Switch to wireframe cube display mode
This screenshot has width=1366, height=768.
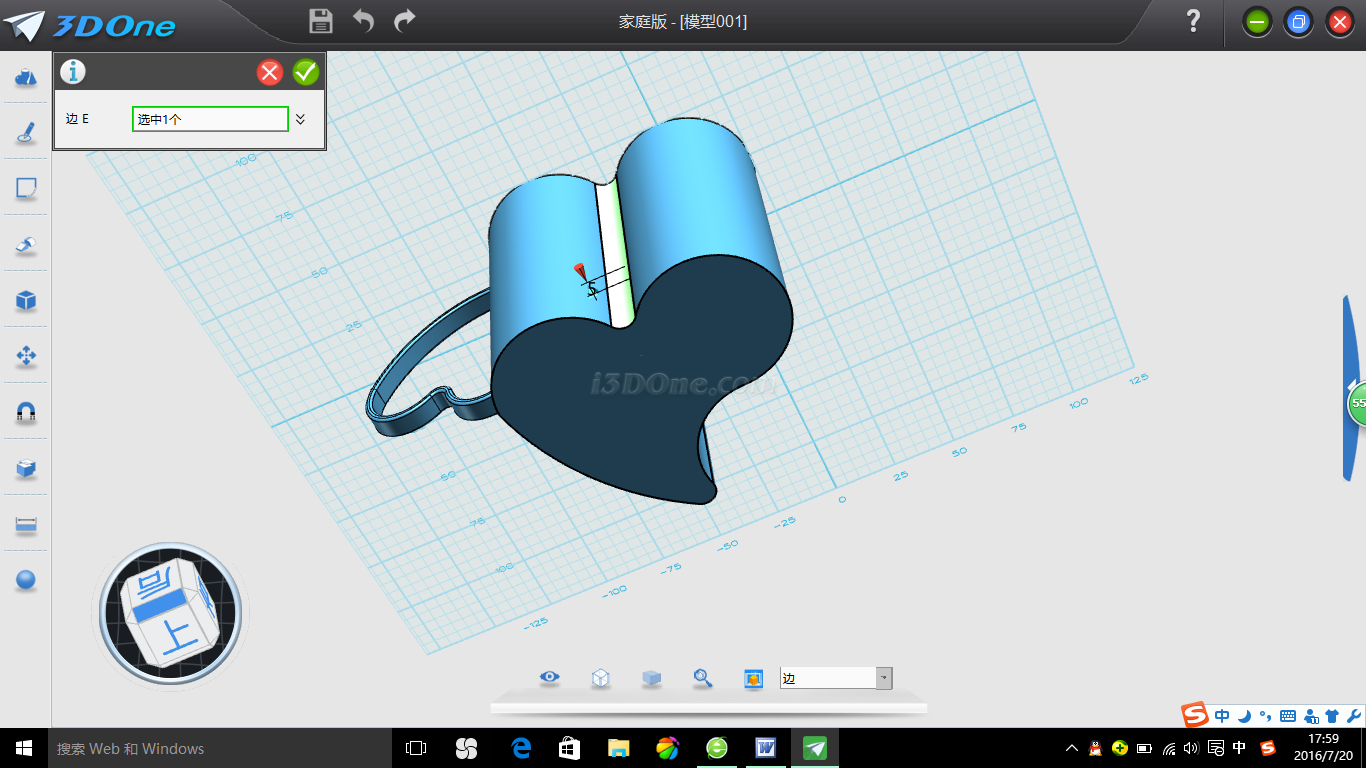click(x=600, y=678)
